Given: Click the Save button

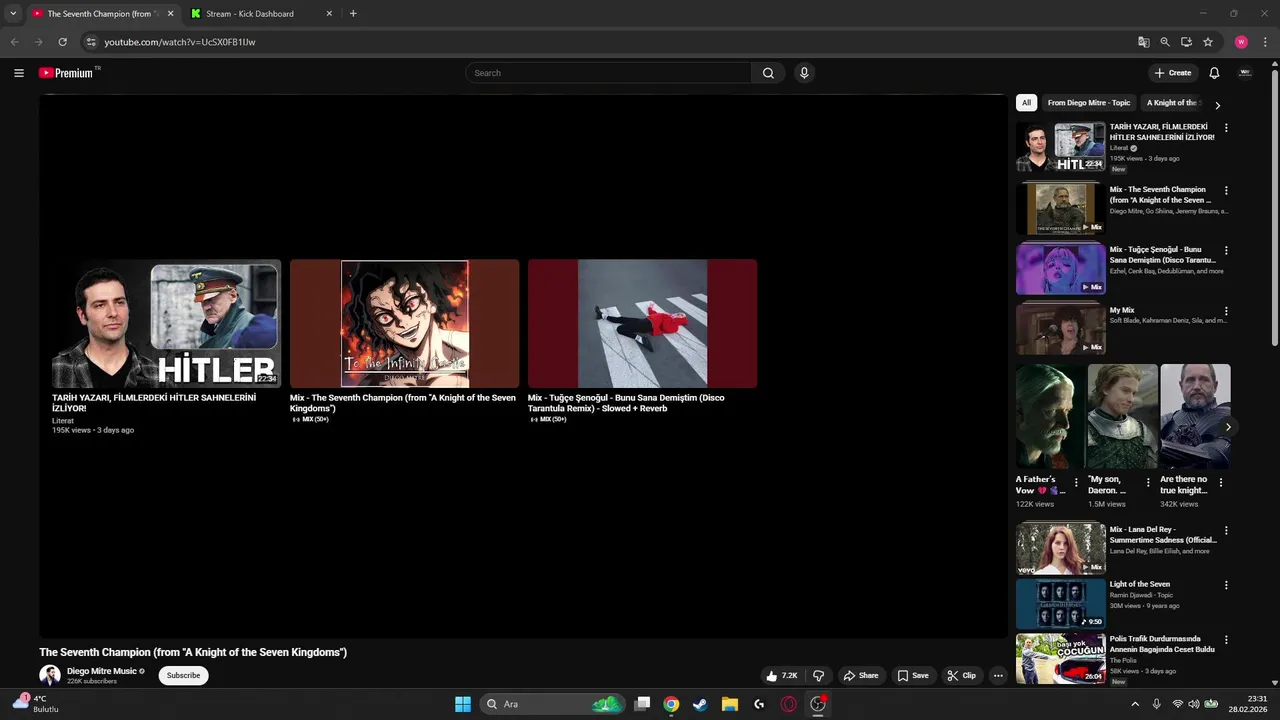Looking at the screenshot, I should 913,676.
